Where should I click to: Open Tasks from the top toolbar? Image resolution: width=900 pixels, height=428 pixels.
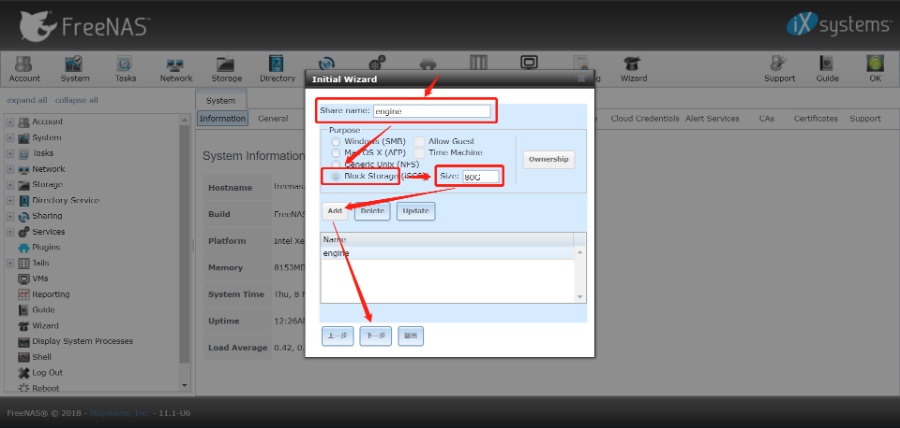click(125, 69)
